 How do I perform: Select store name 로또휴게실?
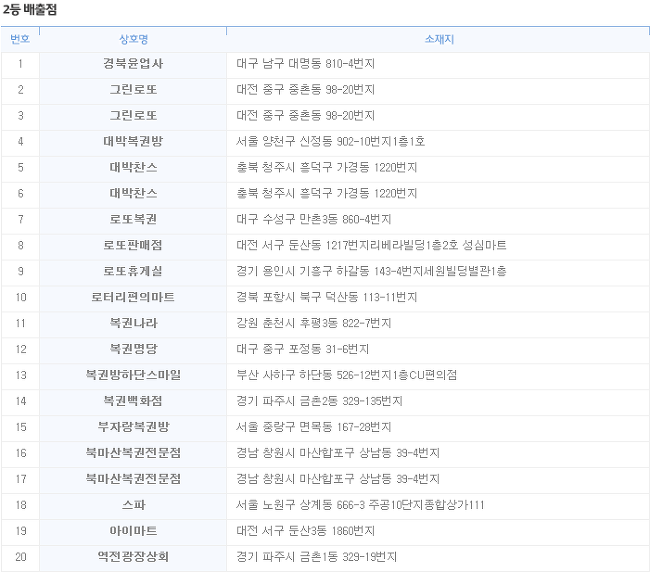click(x=133, y=271)
